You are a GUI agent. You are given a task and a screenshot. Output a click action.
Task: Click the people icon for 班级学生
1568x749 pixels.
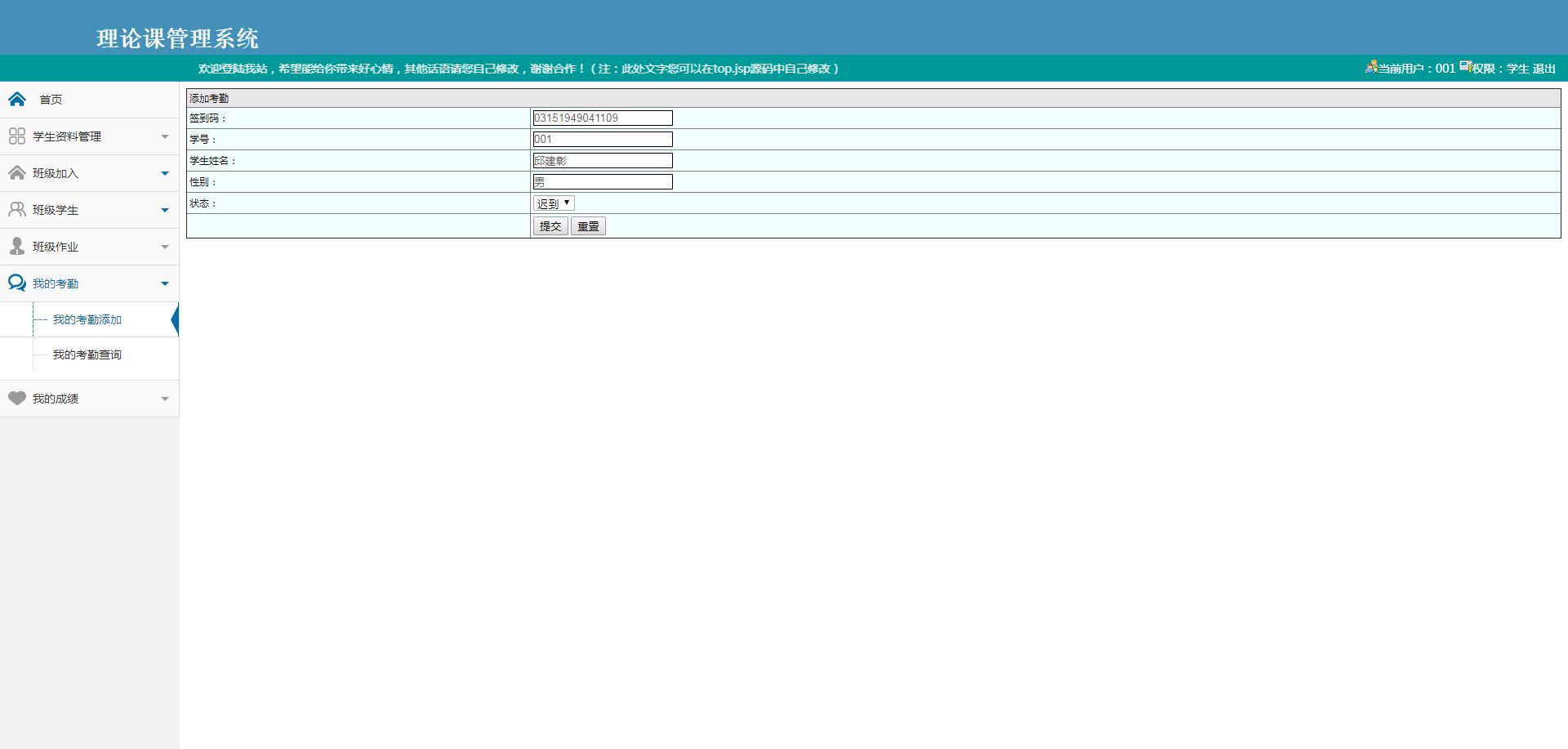17,210
